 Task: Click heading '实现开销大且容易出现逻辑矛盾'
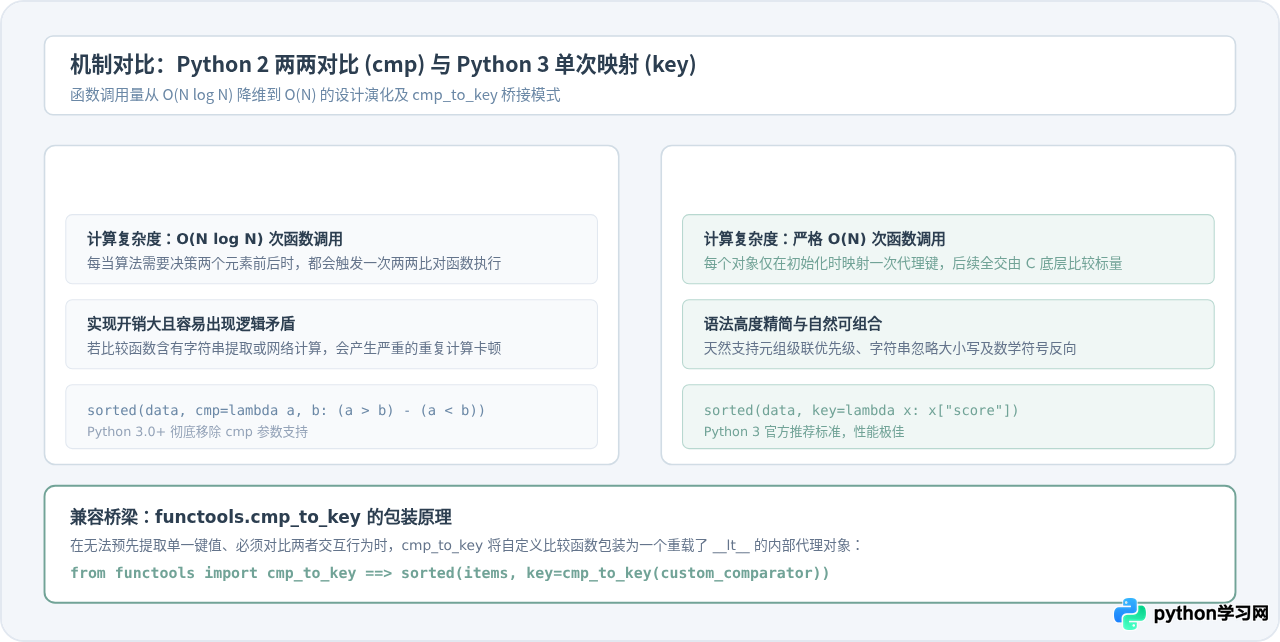click(191, 324)
